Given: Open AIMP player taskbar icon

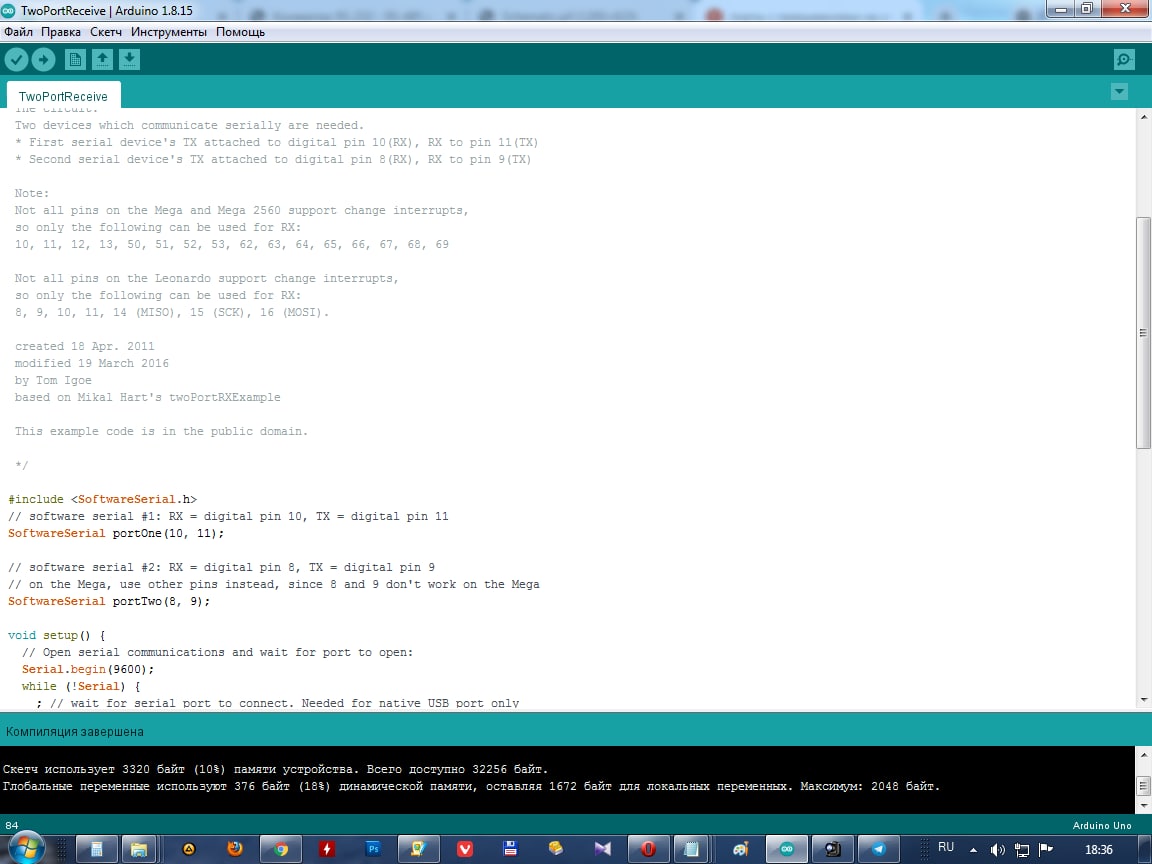Looking at the screenshot, I should click(189, 849).
